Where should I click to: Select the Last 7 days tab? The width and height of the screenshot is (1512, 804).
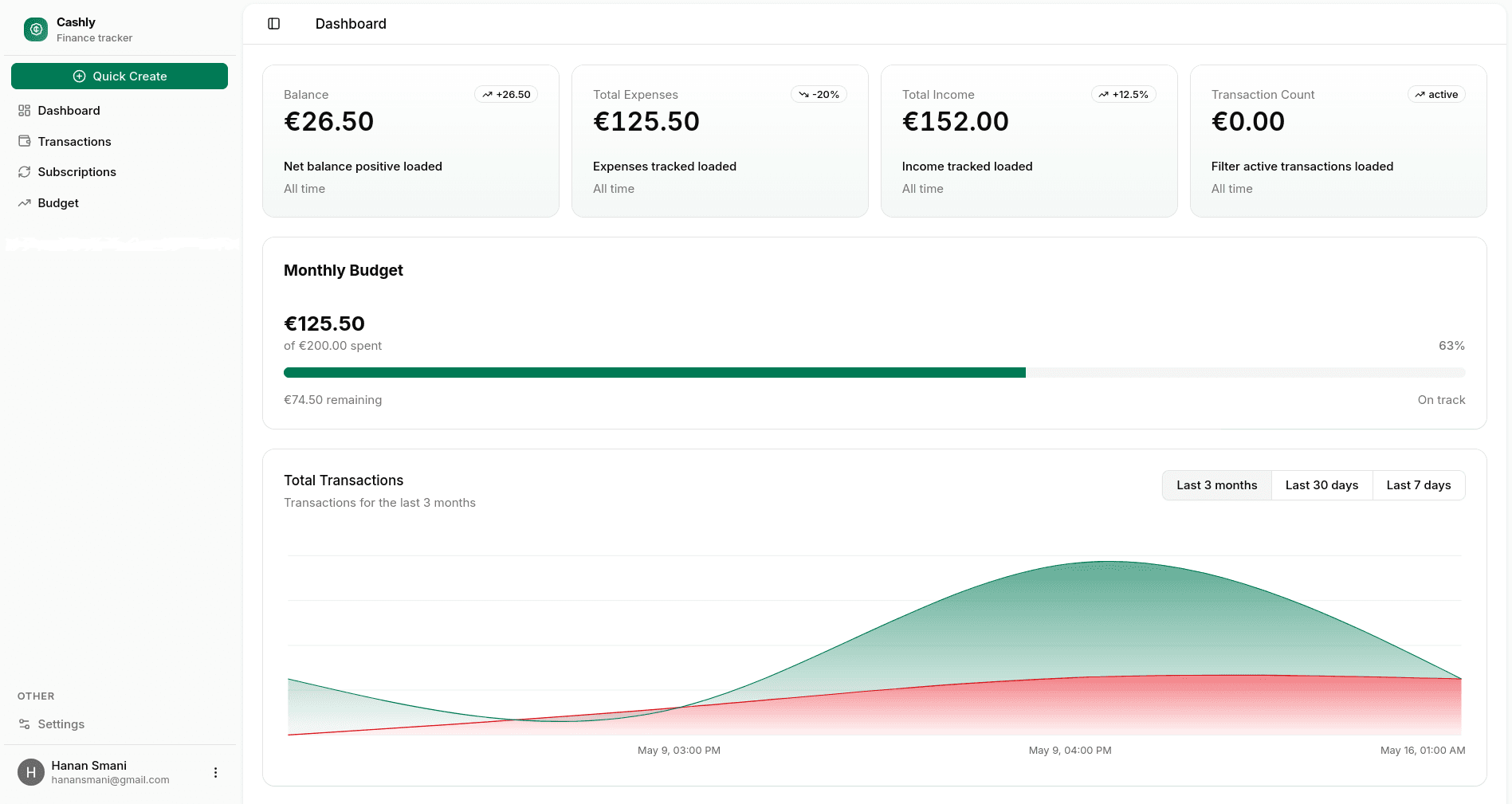point(1419,485)
